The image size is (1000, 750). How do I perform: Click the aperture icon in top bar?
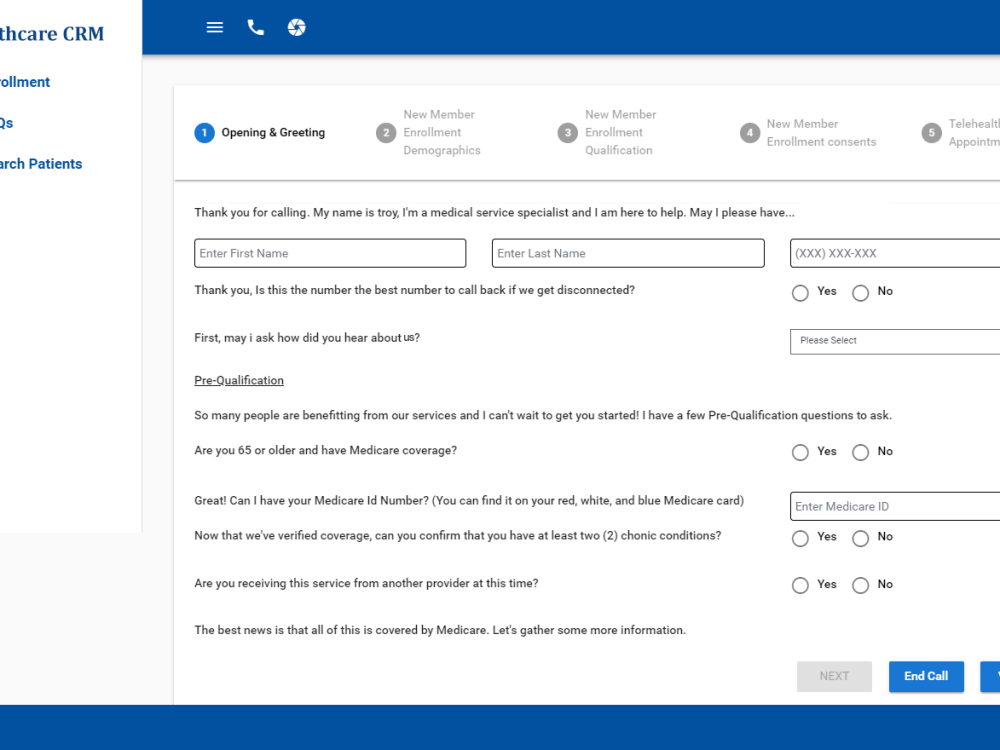pyautogui.click(x=297, y=27)
